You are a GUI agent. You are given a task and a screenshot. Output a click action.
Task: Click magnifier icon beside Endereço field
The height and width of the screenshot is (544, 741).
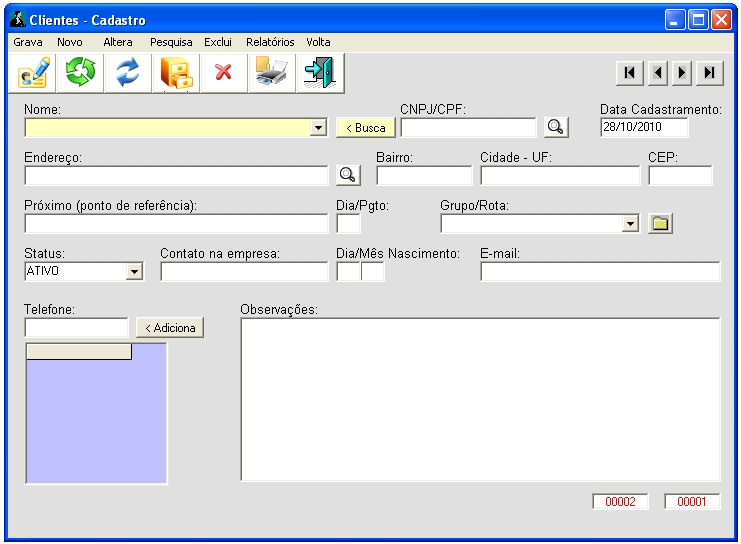click(347, 175)
